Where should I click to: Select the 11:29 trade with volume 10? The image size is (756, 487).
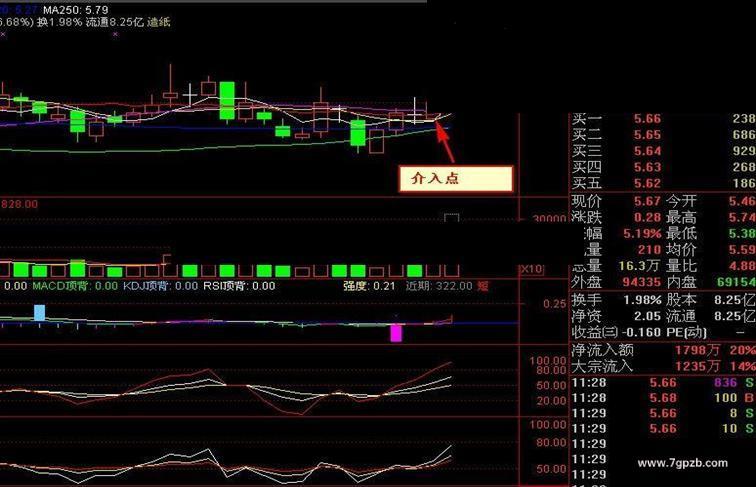coord(663,429)
